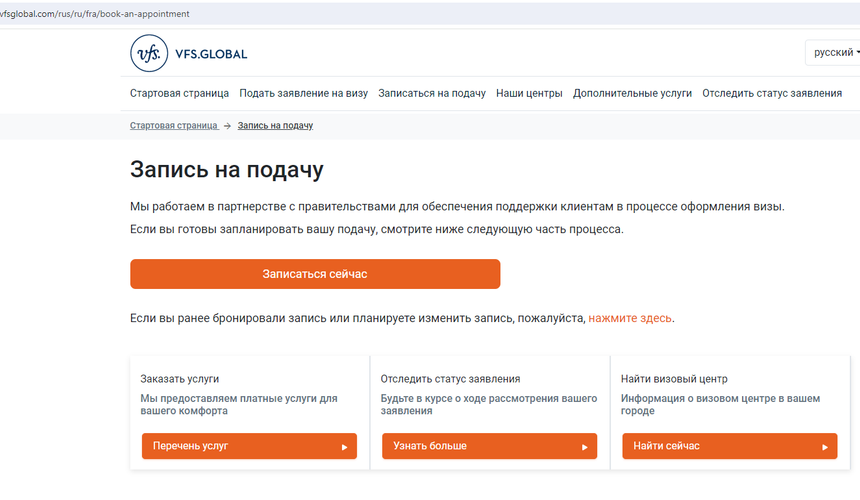
Task: Open the Наши центры menu item
Action: pos(529,93)
